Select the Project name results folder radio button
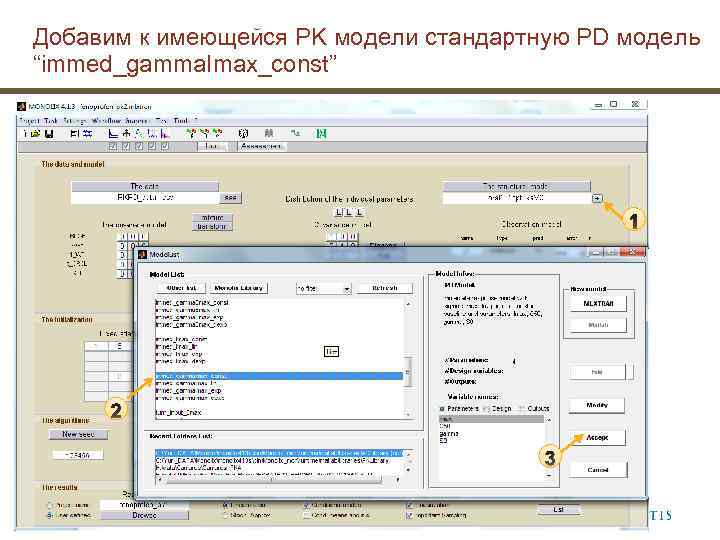 click(x=50, y=505)
